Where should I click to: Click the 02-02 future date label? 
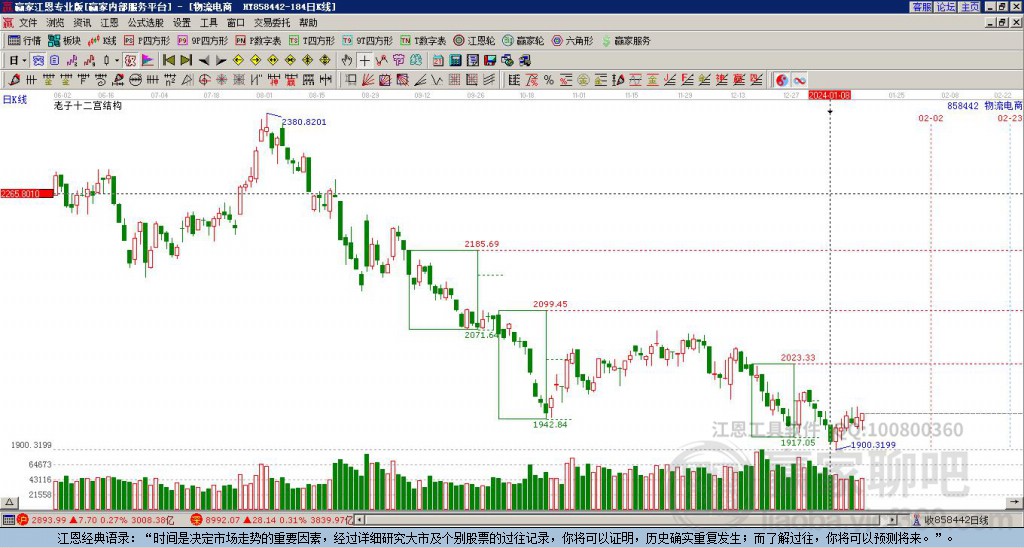coord(931,118)
